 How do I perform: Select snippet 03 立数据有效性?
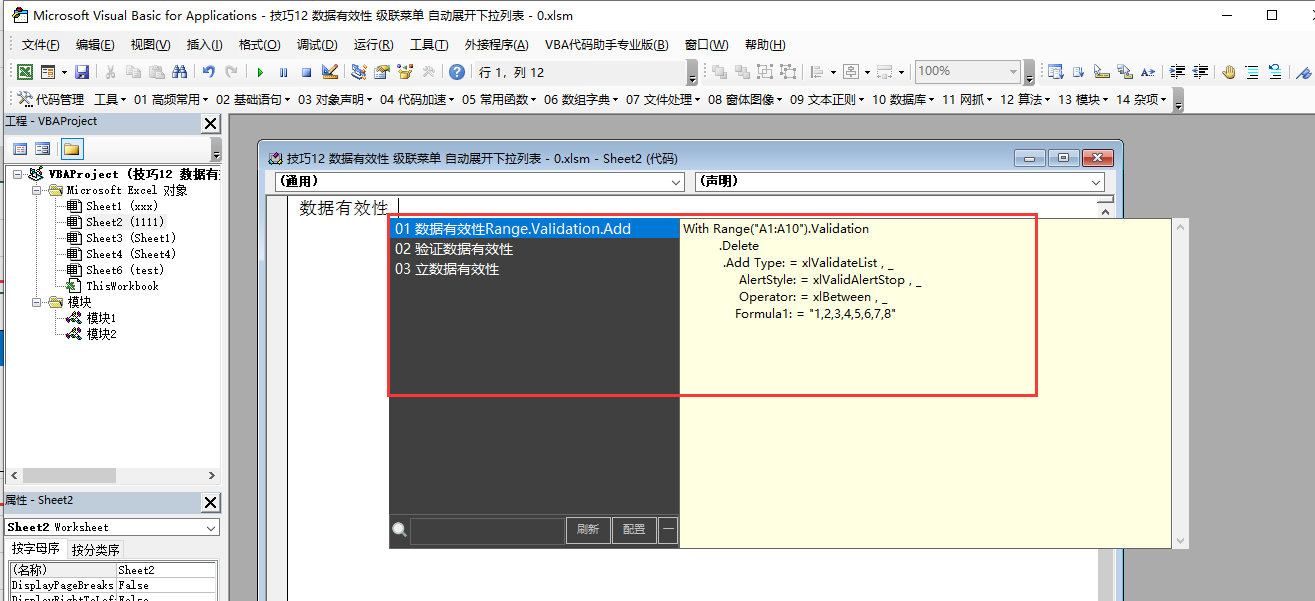click(x=534, y=269)
